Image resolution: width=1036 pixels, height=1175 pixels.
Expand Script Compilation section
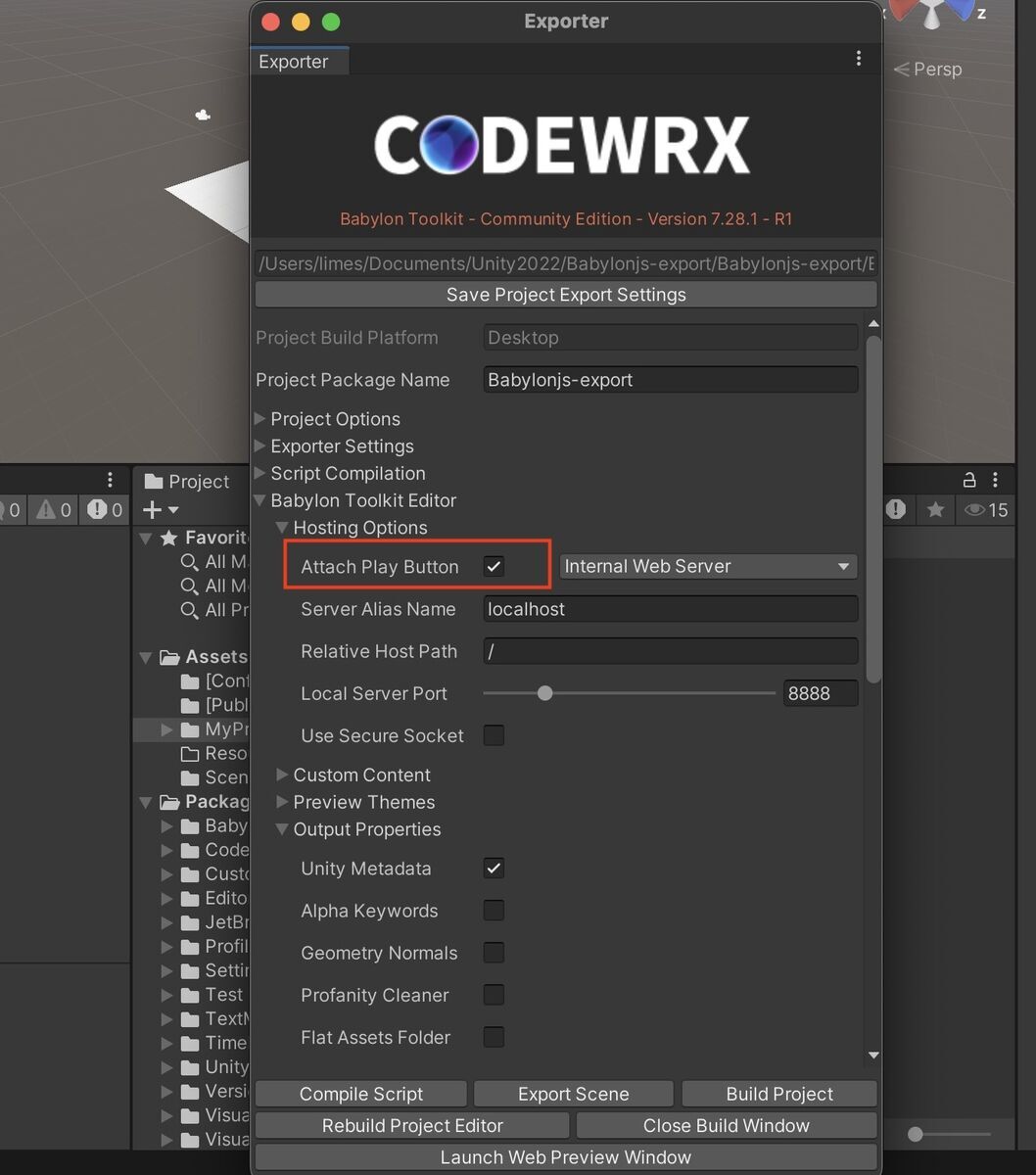260,473
